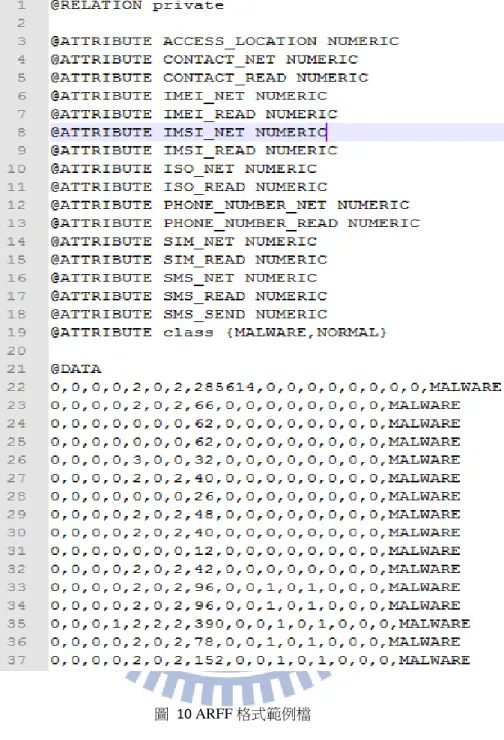Click the data row on line 25

255,442
